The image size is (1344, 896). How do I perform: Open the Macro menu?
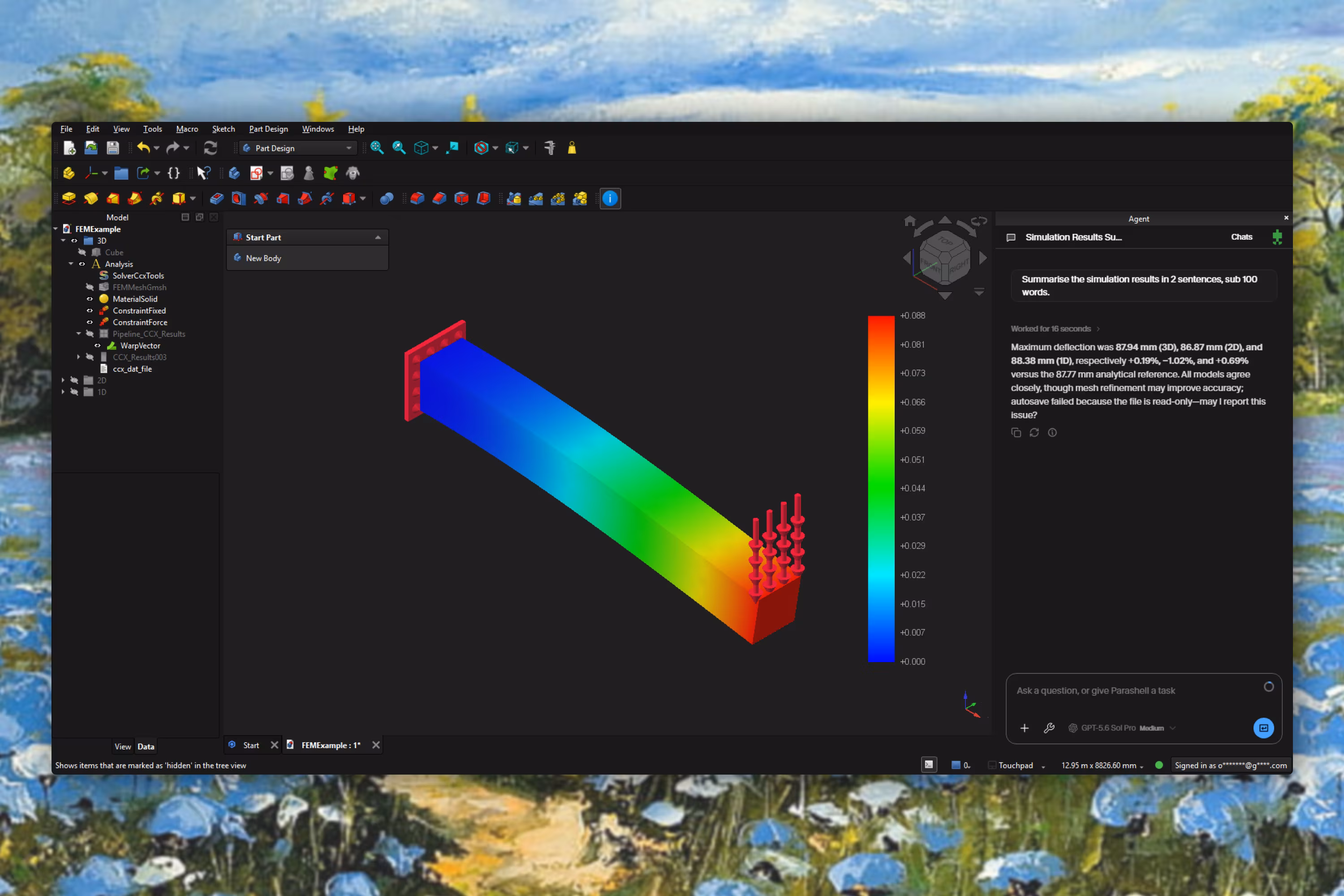187,129
